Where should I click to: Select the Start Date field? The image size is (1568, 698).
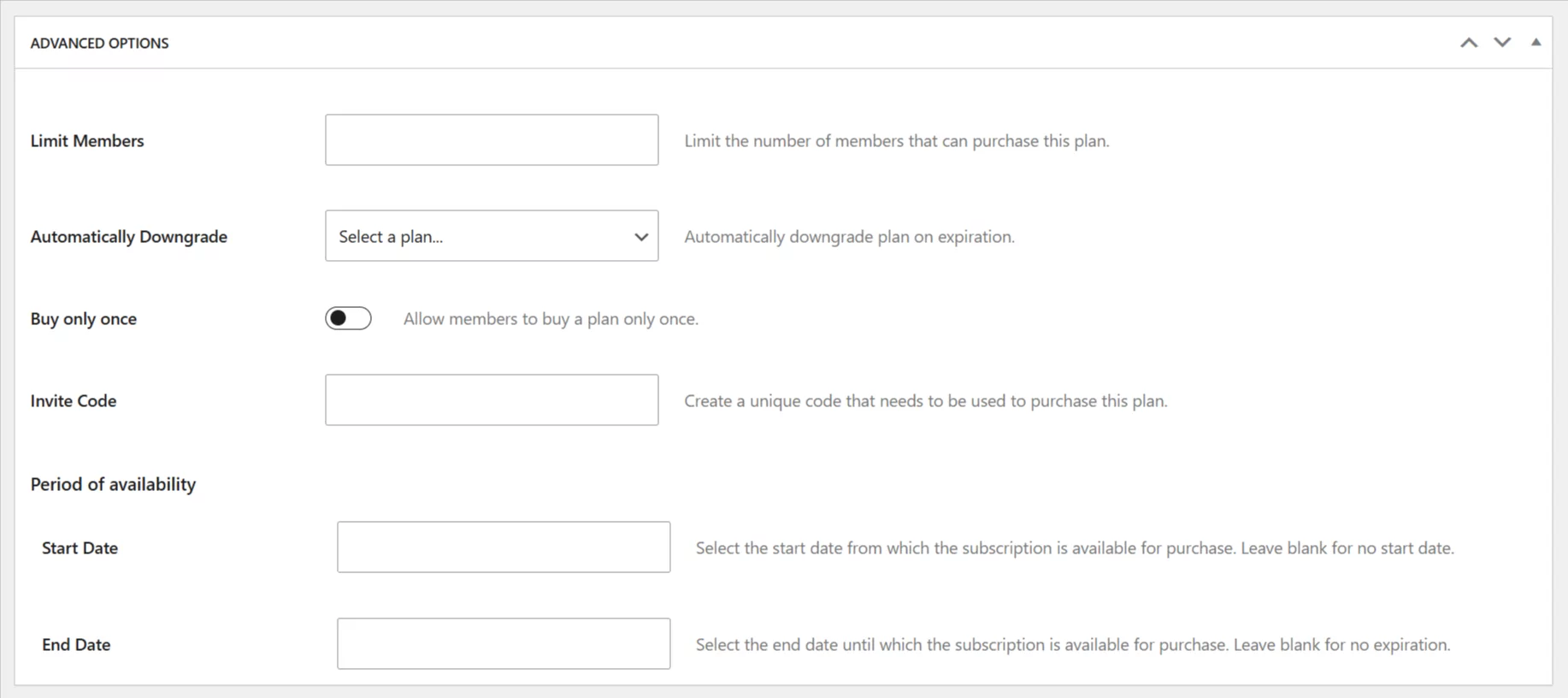point(504,547)
